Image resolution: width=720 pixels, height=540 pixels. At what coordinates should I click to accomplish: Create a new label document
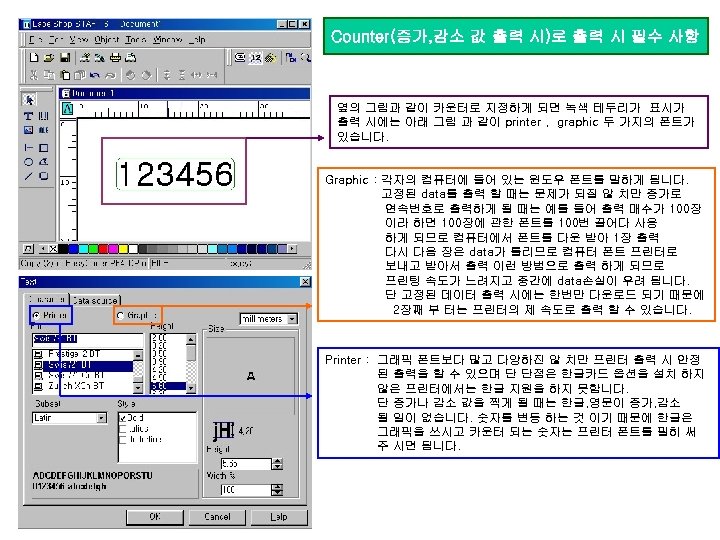pos(34,57)
